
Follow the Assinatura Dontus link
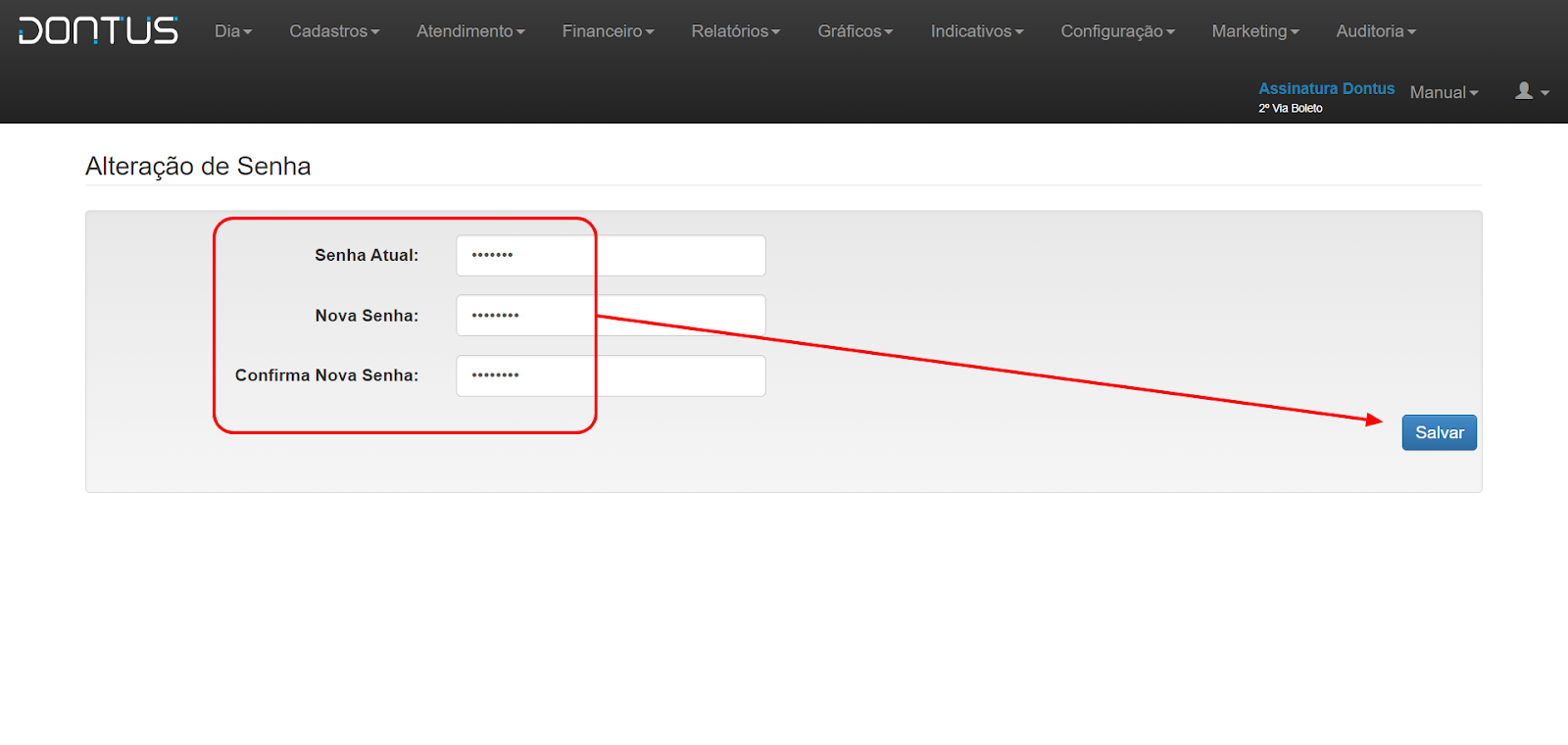click(1326, 88)
